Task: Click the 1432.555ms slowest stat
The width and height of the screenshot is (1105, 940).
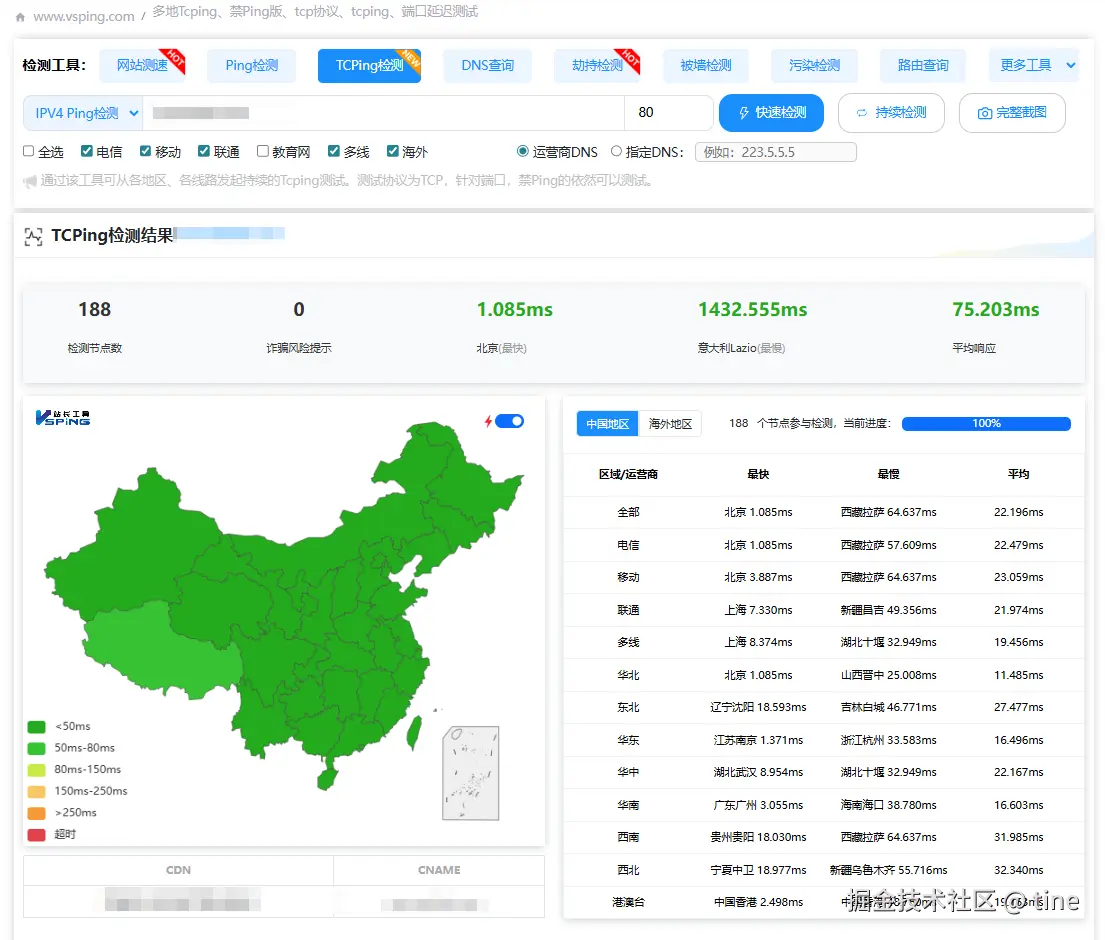Action: pos(753,309)
